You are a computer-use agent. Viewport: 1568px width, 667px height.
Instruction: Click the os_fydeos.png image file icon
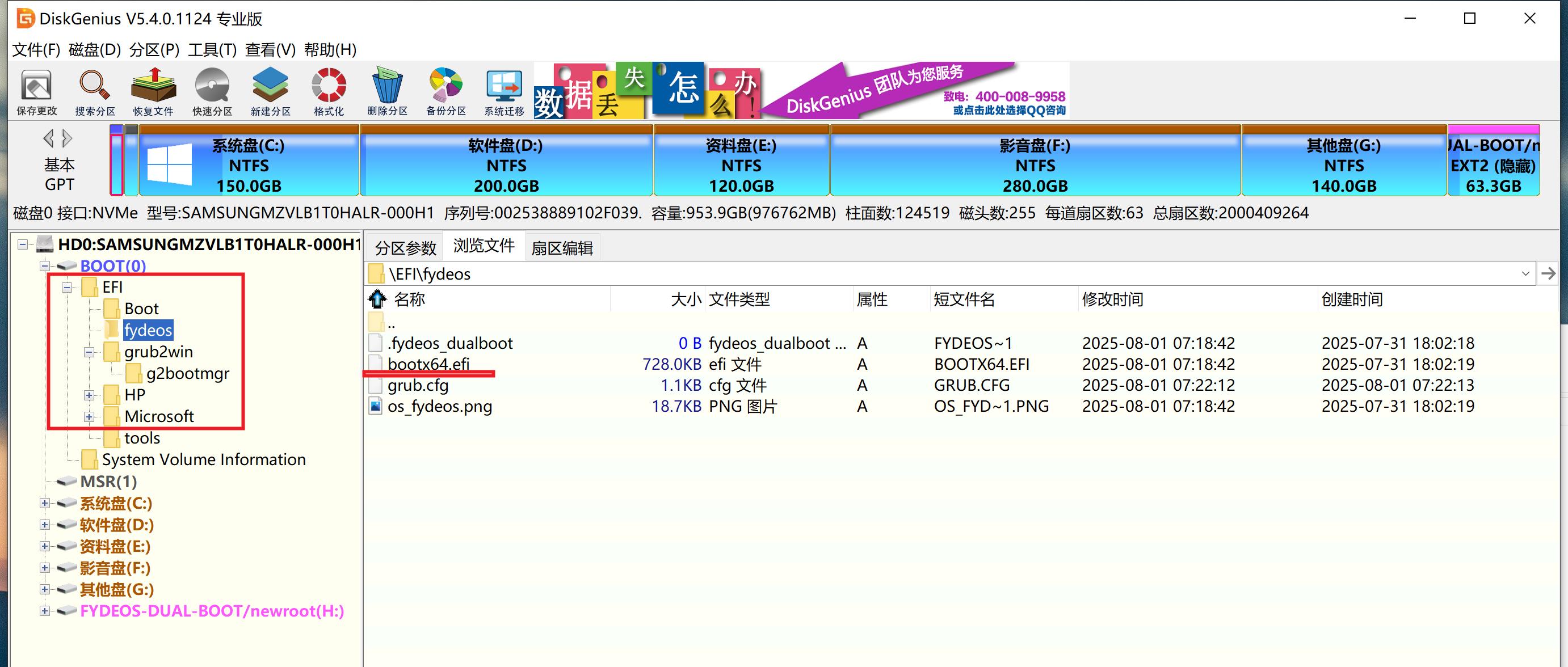click(376, 406)
